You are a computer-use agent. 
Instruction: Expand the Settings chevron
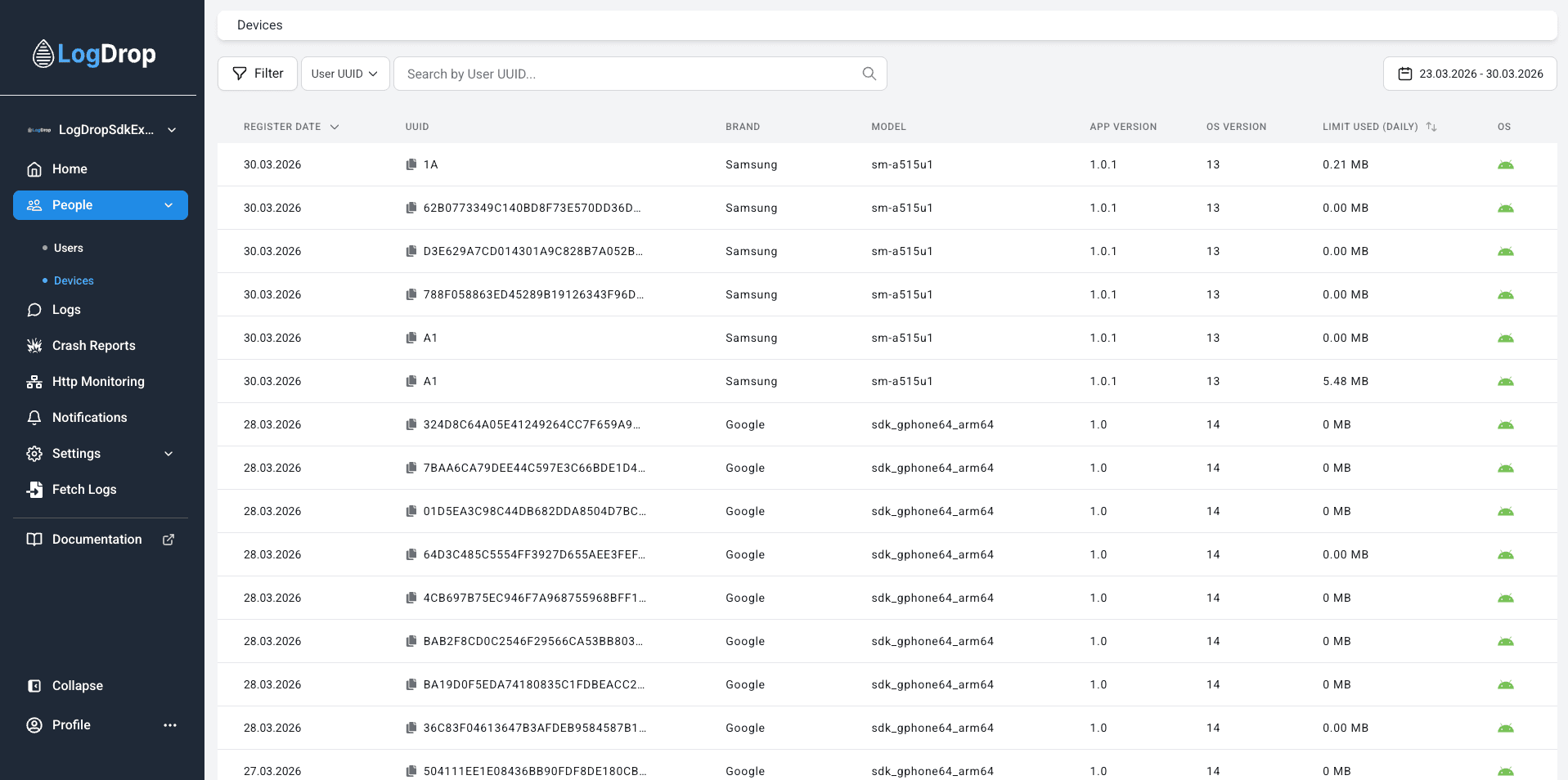168,454
